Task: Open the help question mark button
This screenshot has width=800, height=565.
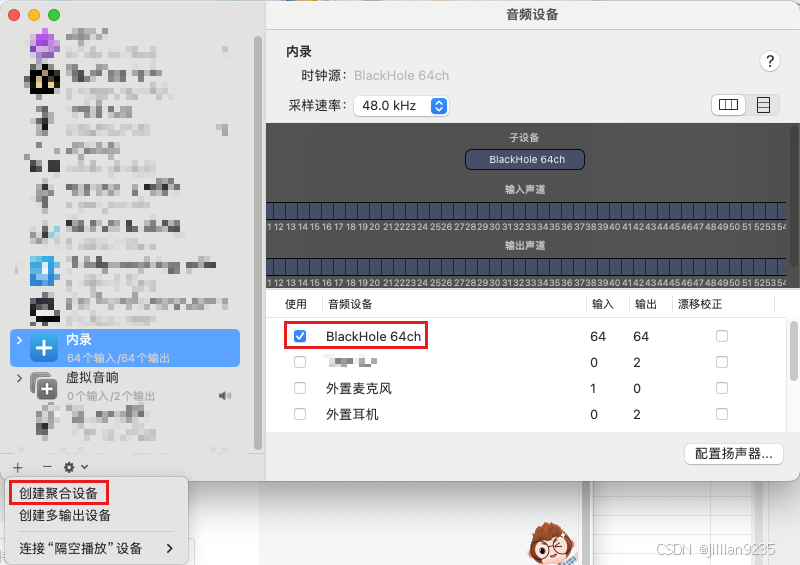Action: pos(769,61)
